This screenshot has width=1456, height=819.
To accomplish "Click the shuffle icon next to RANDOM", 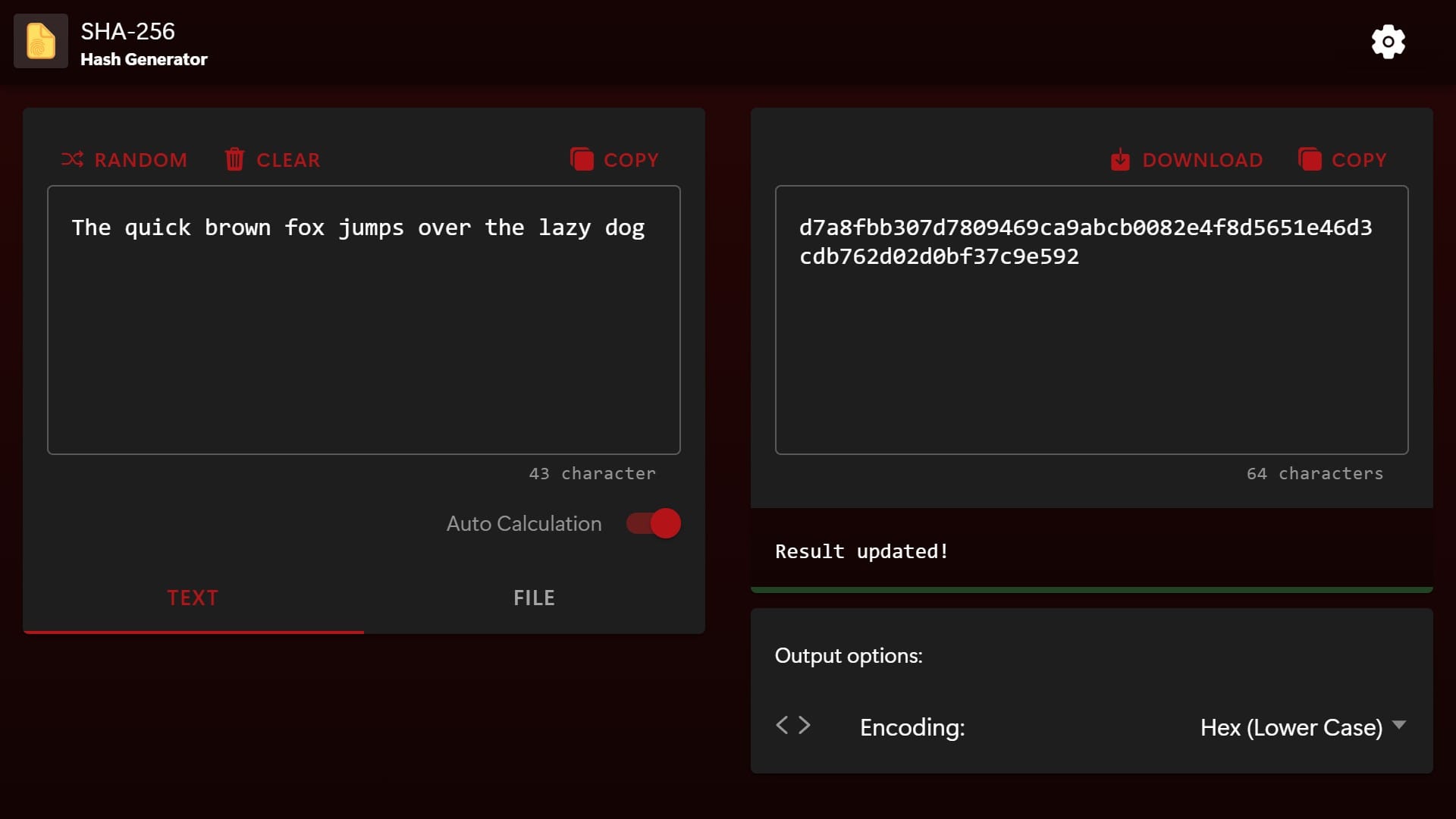I will 72,159.
